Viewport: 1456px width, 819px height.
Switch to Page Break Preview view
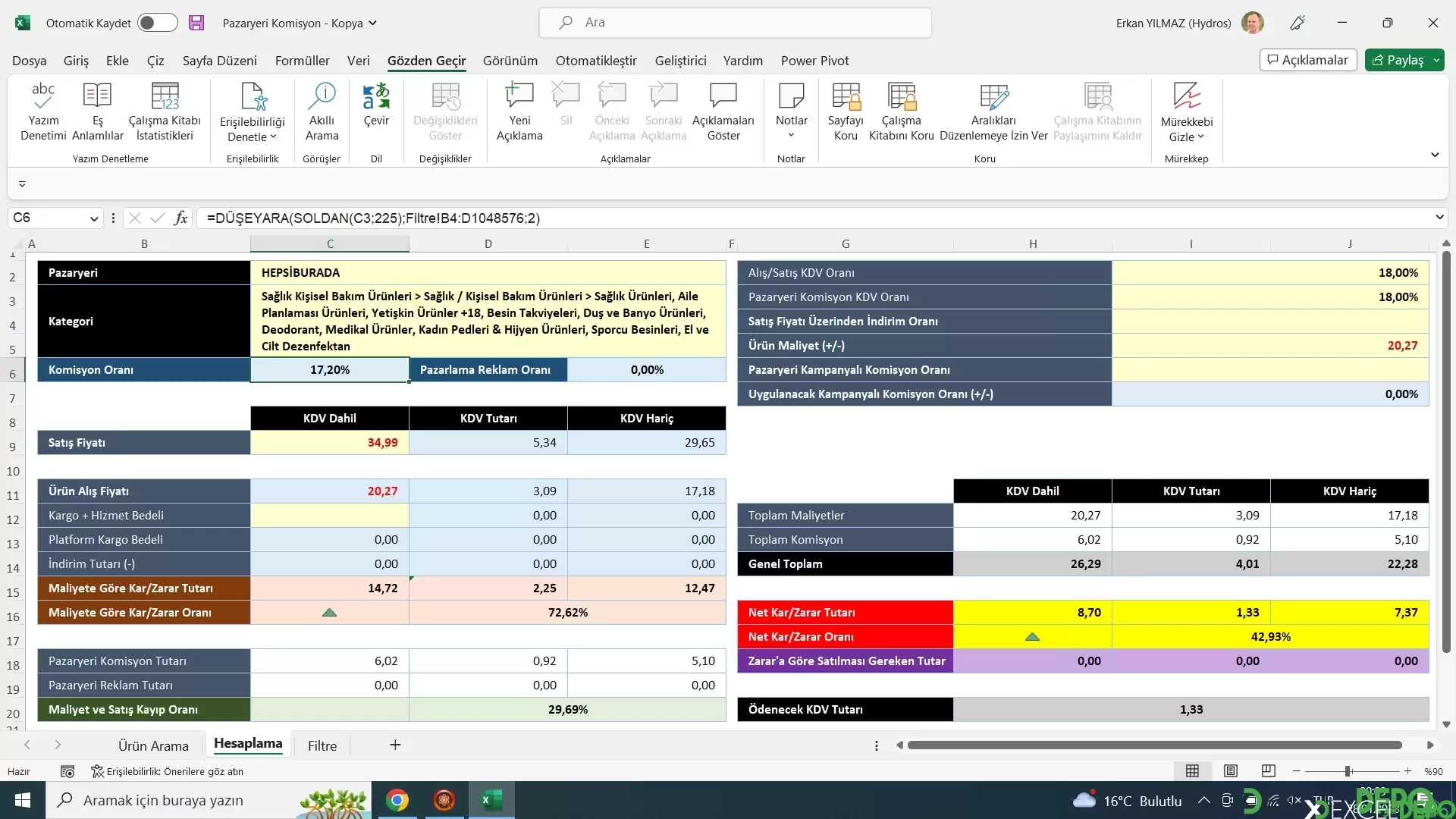tap(1268, 771)
